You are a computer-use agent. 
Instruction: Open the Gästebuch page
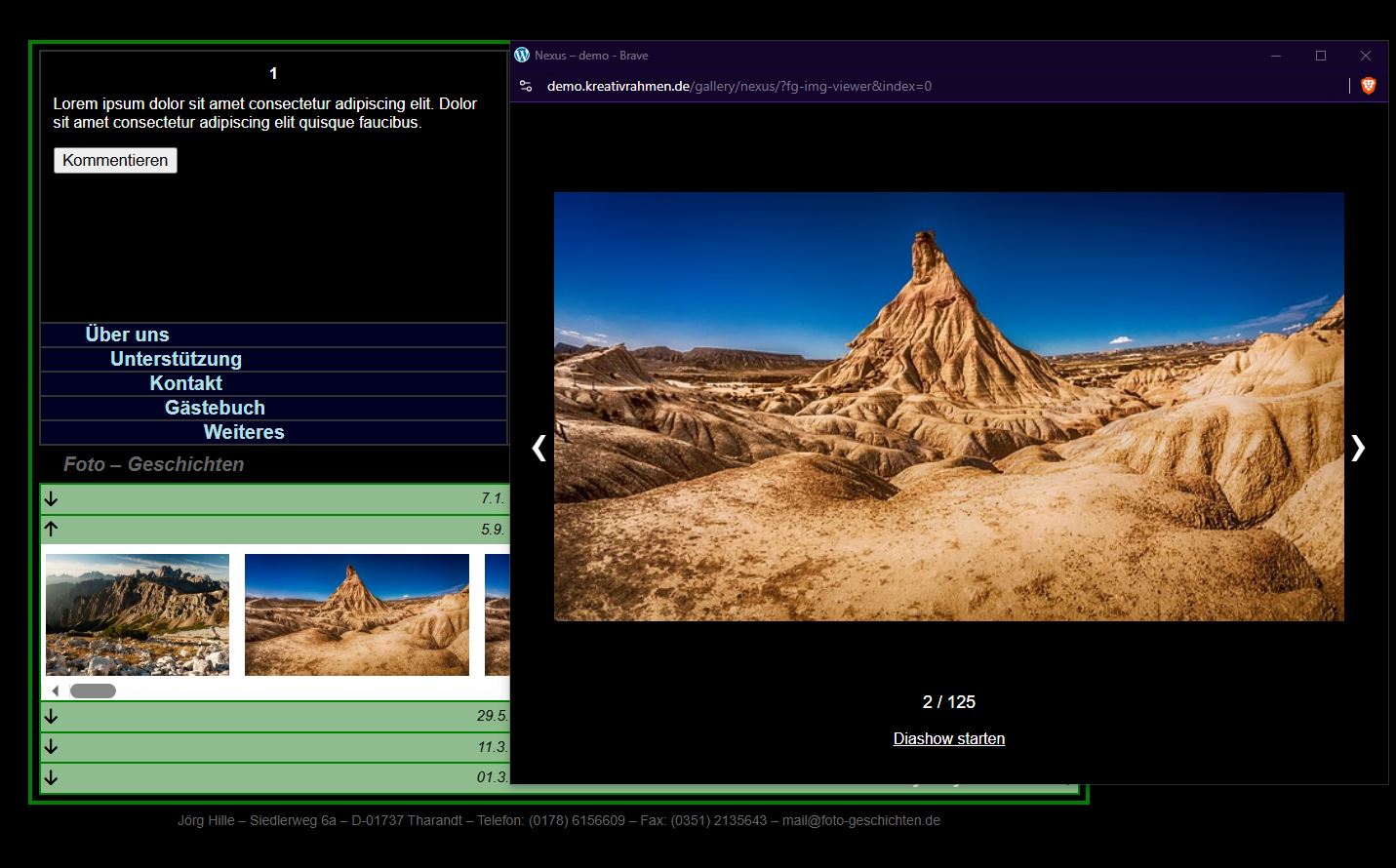pyautogui.click(x=215, y=408)
